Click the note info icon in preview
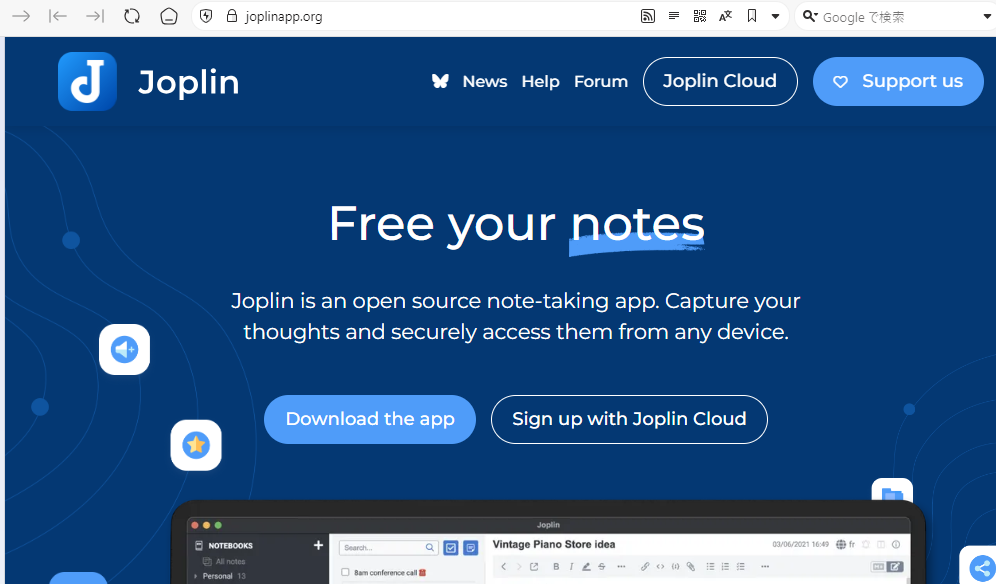Screen dimensions: 996x584 (896, 544)
